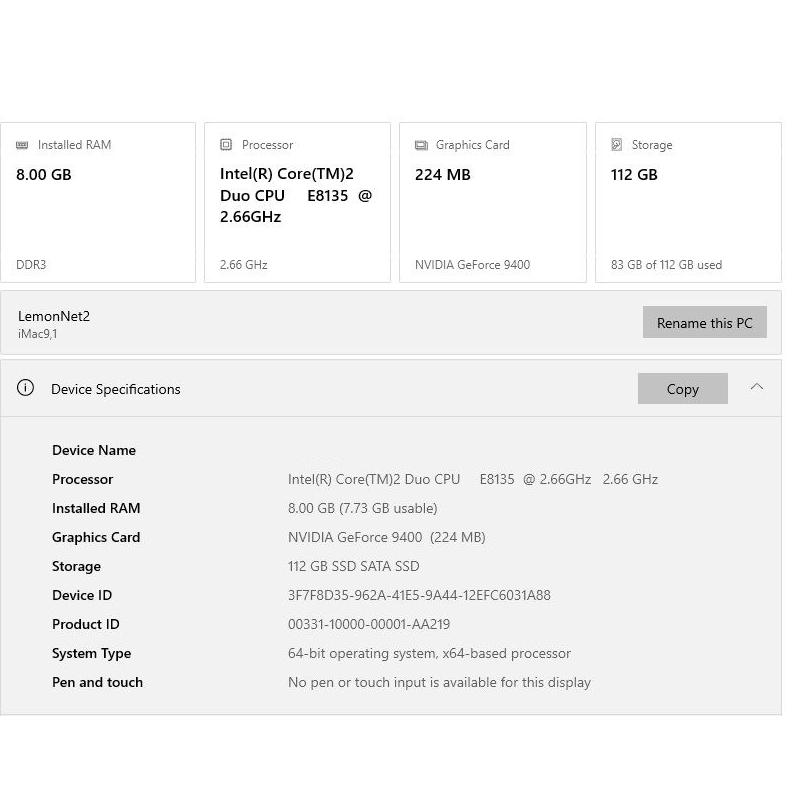This screenshot has height=800, width=800.
Task: Click NVIDIA GeForce 9400 in Graphics card
Action: [472, 265]
